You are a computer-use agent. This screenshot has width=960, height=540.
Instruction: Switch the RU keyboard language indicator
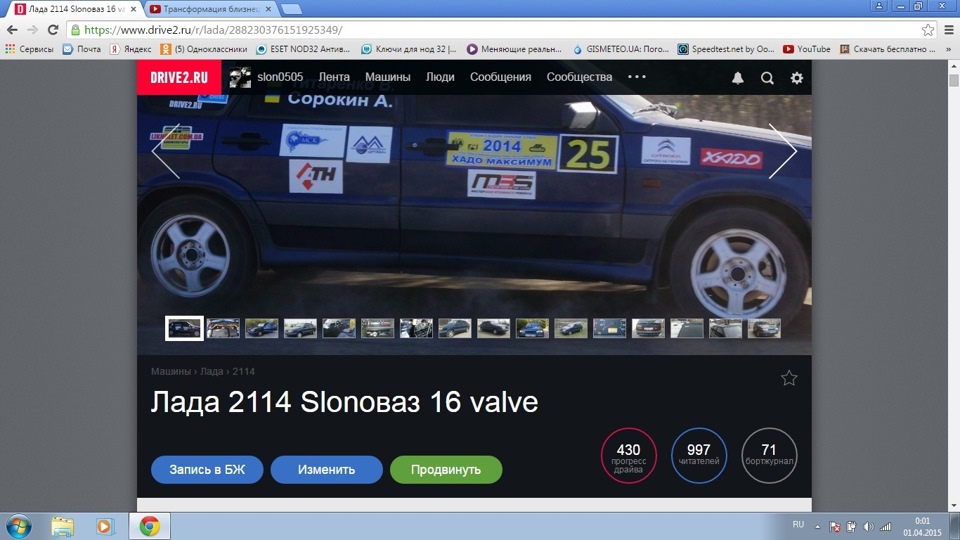pos(798,525)
